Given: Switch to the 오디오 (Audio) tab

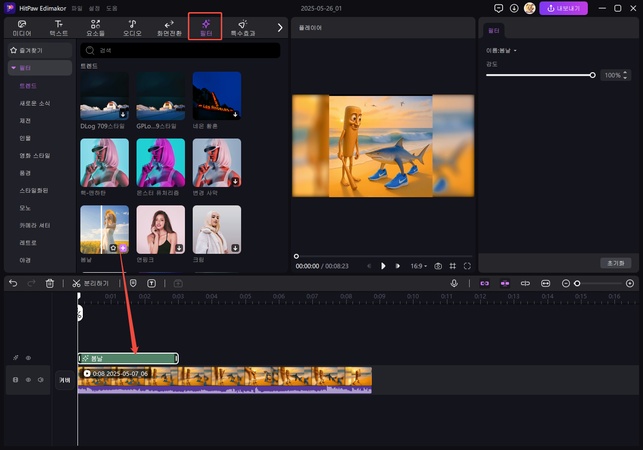Looking at the screenshot, I should pos(131,27).
